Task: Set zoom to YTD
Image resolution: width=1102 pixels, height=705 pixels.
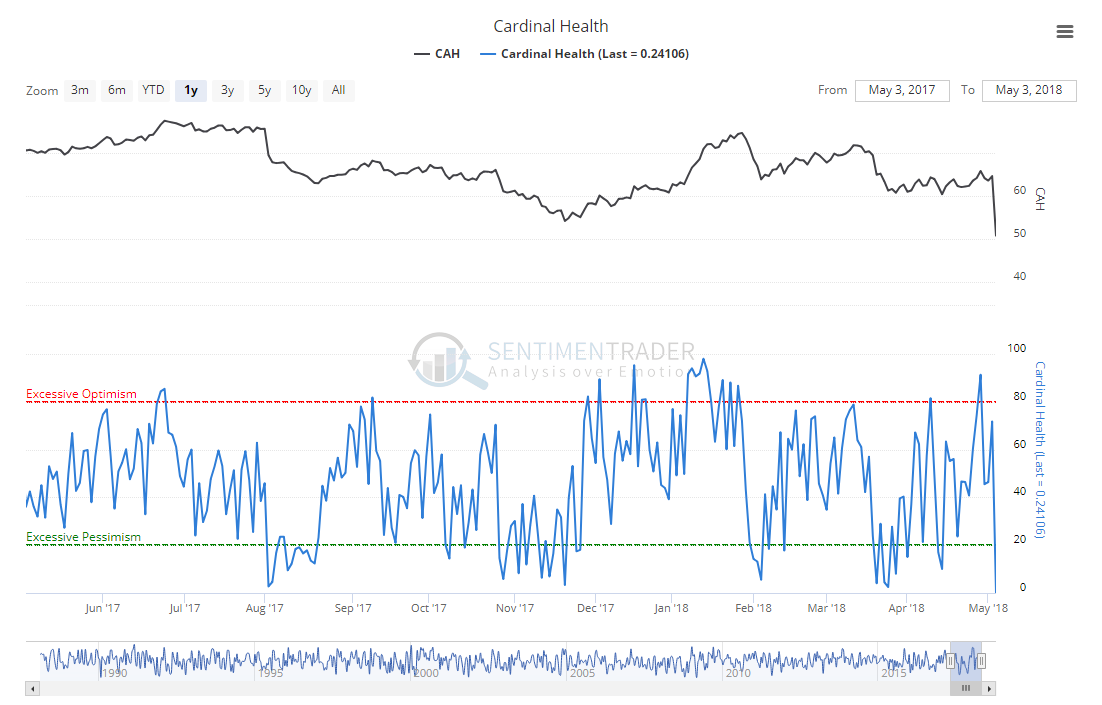Action: tap(153, 90)
